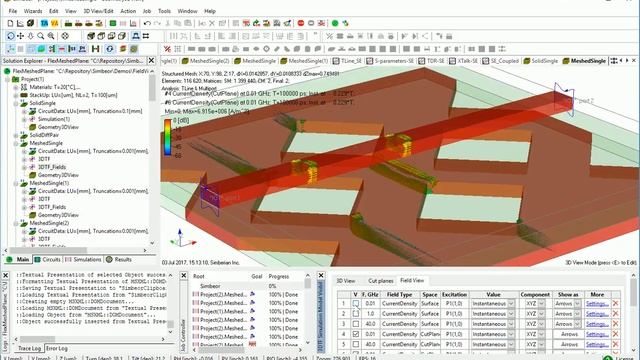This screenshot has height=360, width=640.
Task: Click the green sheet icon in third toolbar
Action: (x=41, y=49)
